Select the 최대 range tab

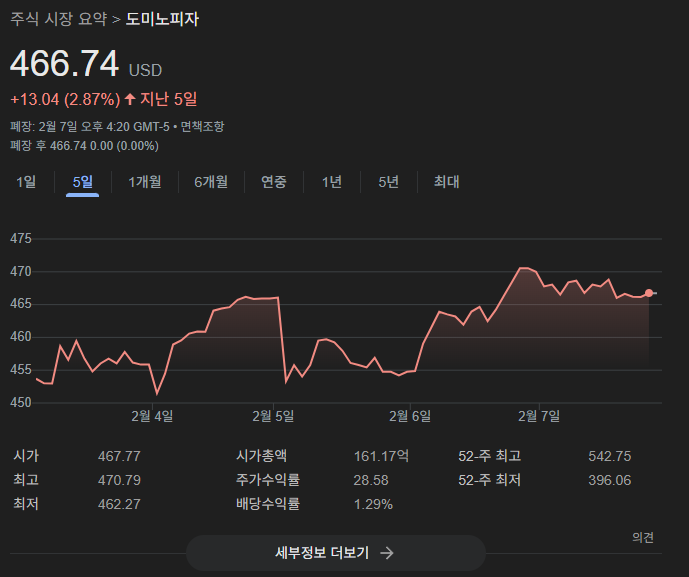click(x=446, y=181)
